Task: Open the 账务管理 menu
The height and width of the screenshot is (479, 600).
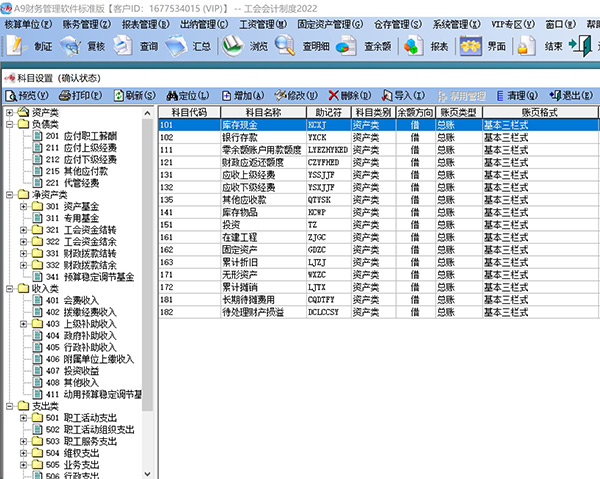Action: pyautogui.click(x=85, y=22)
